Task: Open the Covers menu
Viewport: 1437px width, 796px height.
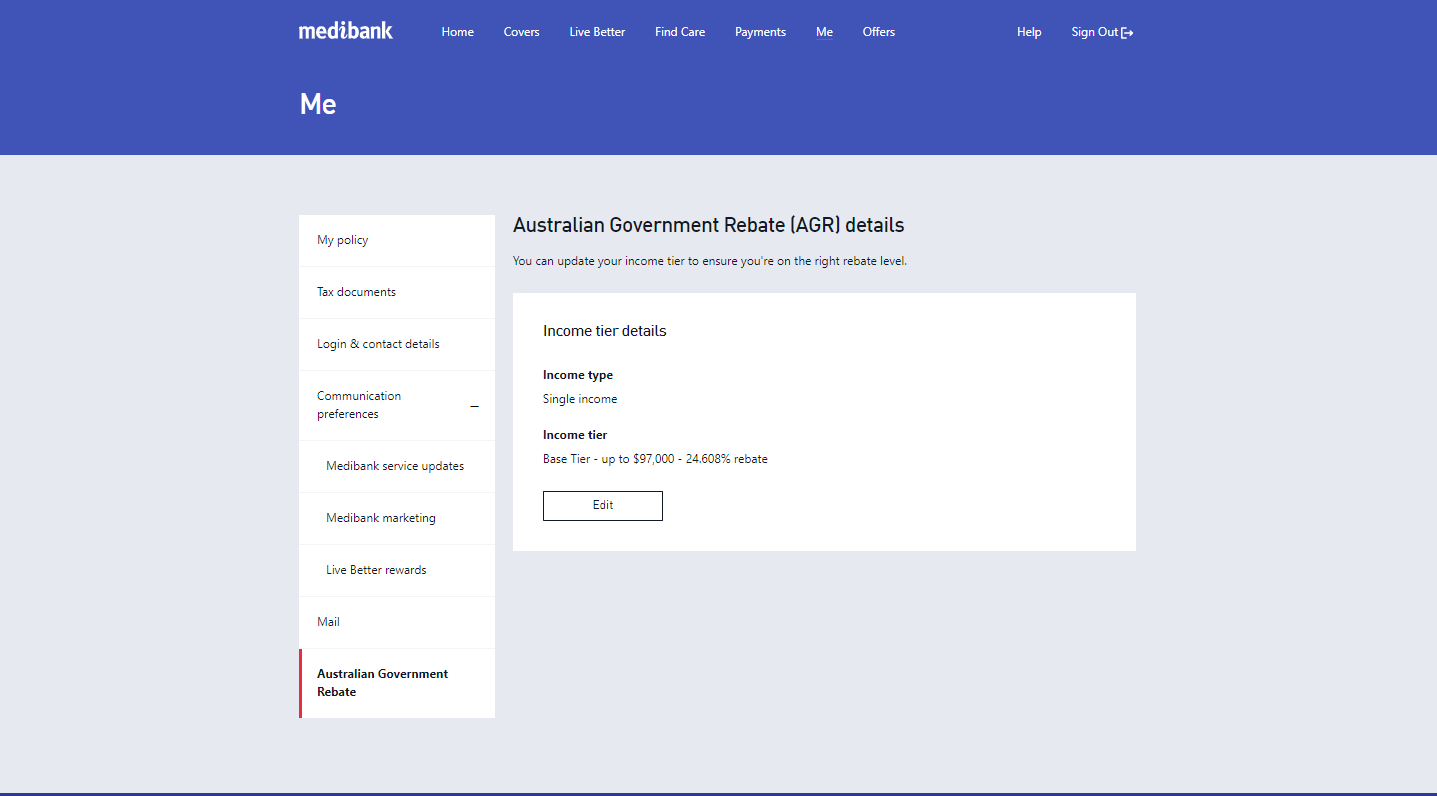Action: pyautogui.click(x=521, y=32)
